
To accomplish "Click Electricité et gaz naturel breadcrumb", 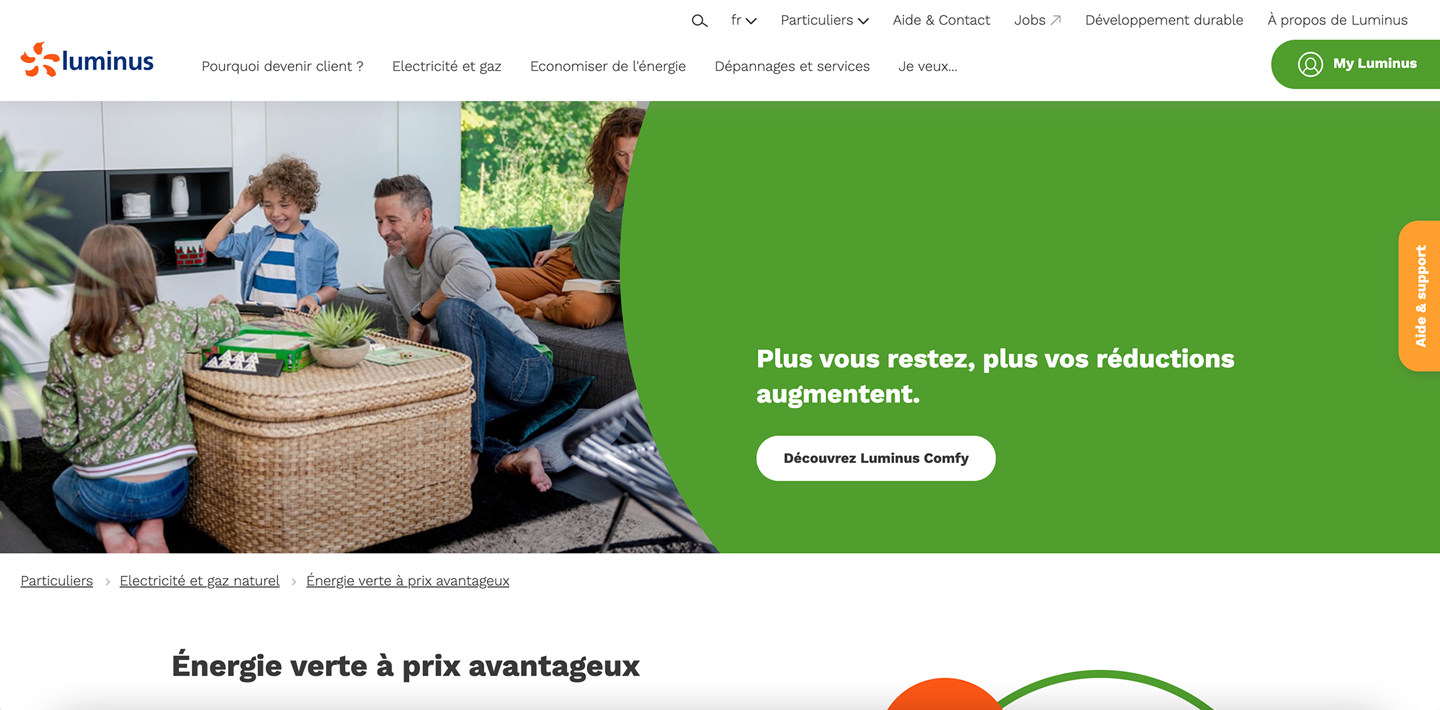I will pos(200,581).
